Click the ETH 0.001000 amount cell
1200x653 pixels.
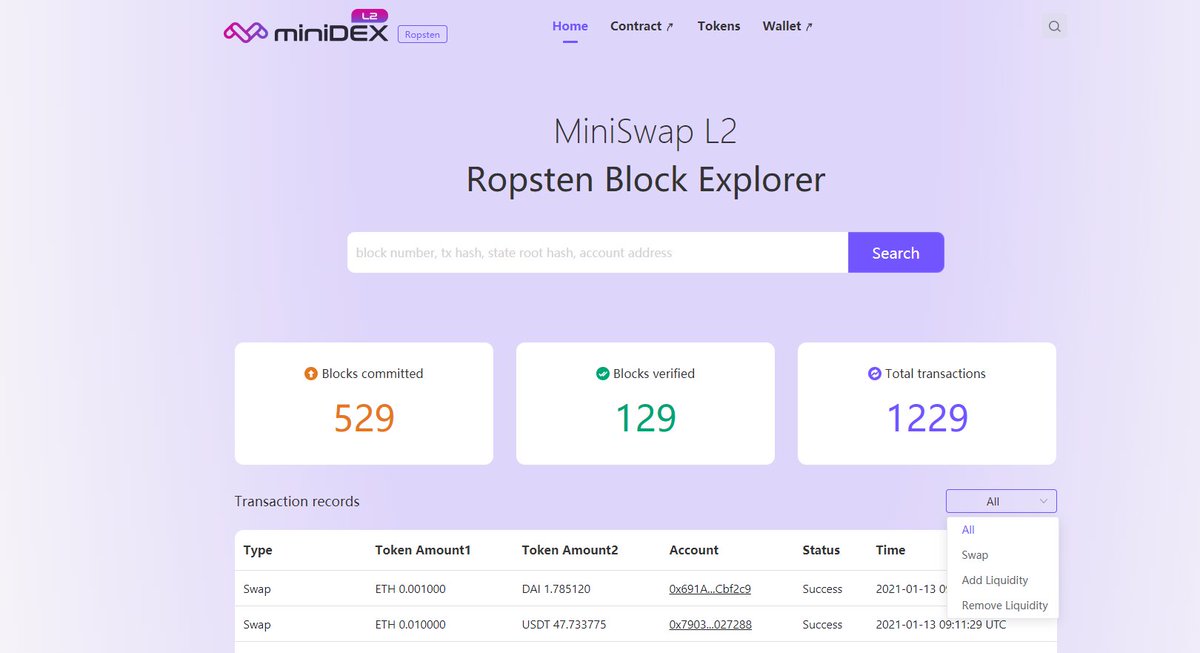coord(410,589)
